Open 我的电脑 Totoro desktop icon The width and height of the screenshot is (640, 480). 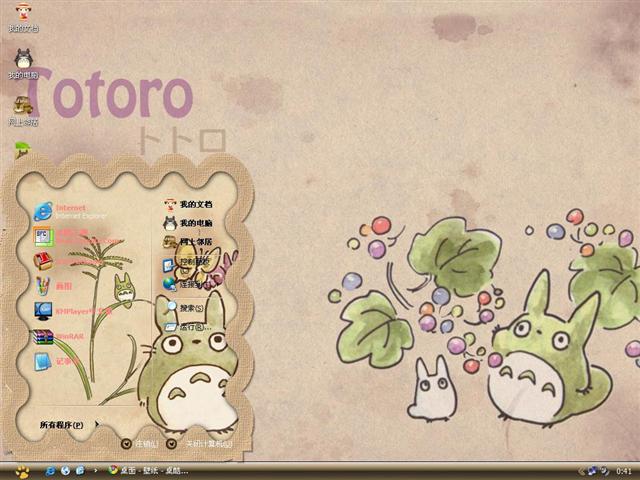coord(23,64)
